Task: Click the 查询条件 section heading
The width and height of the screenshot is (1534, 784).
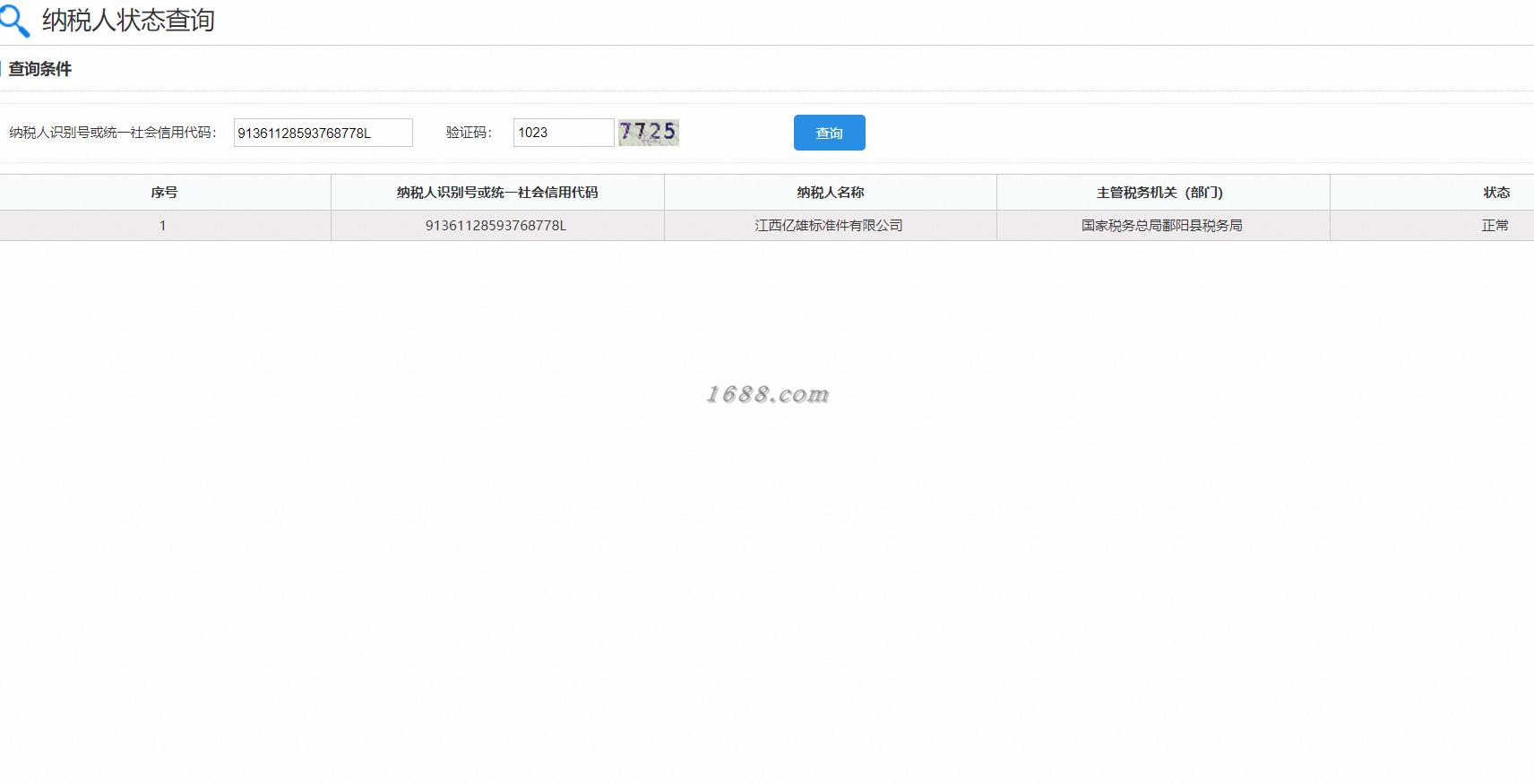Action: point(40,69)
